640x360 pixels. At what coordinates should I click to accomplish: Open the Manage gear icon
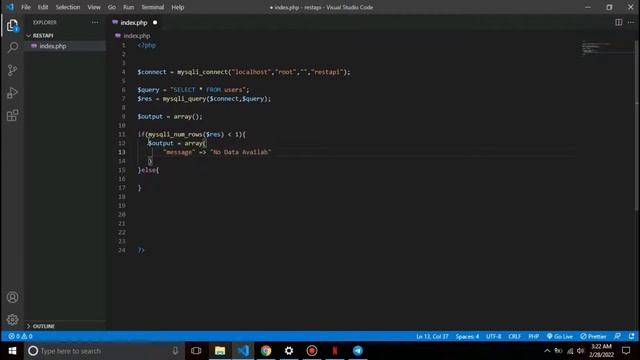click(12, 319)
